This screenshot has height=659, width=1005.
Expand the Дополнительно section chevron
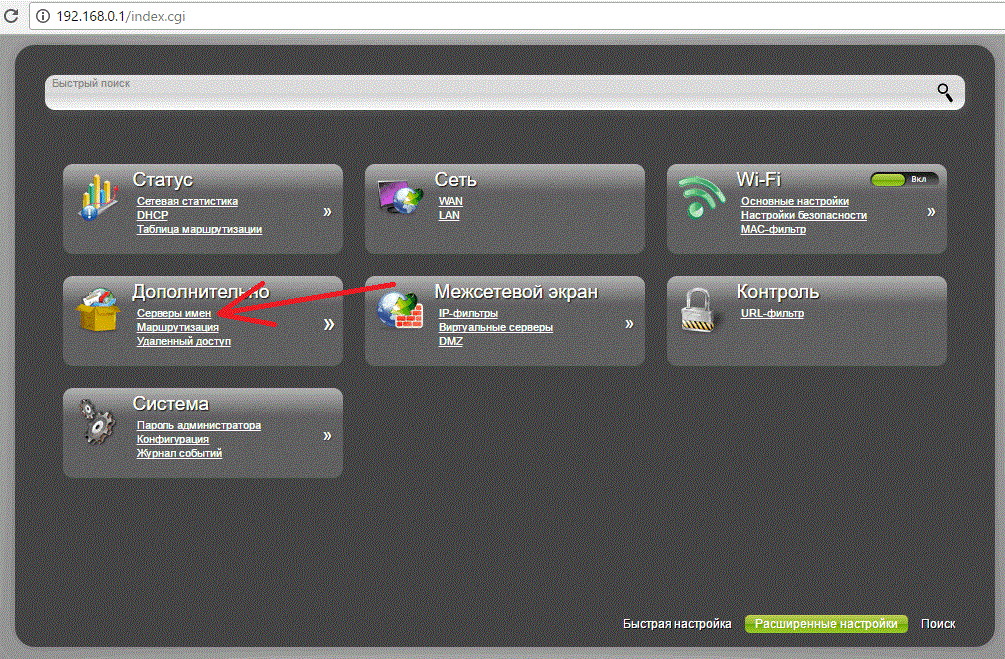click(327, 324)
